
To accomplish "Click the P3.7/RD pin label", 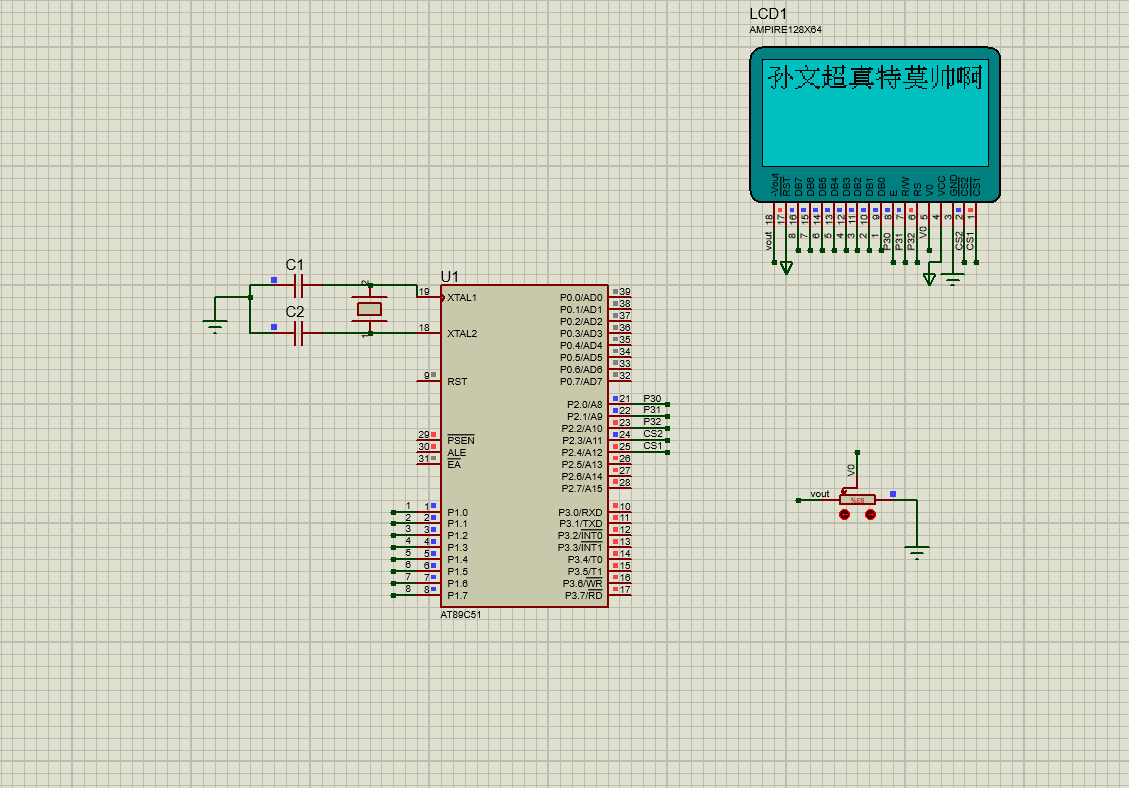I will pyautogui.click(x=583, y=596).
